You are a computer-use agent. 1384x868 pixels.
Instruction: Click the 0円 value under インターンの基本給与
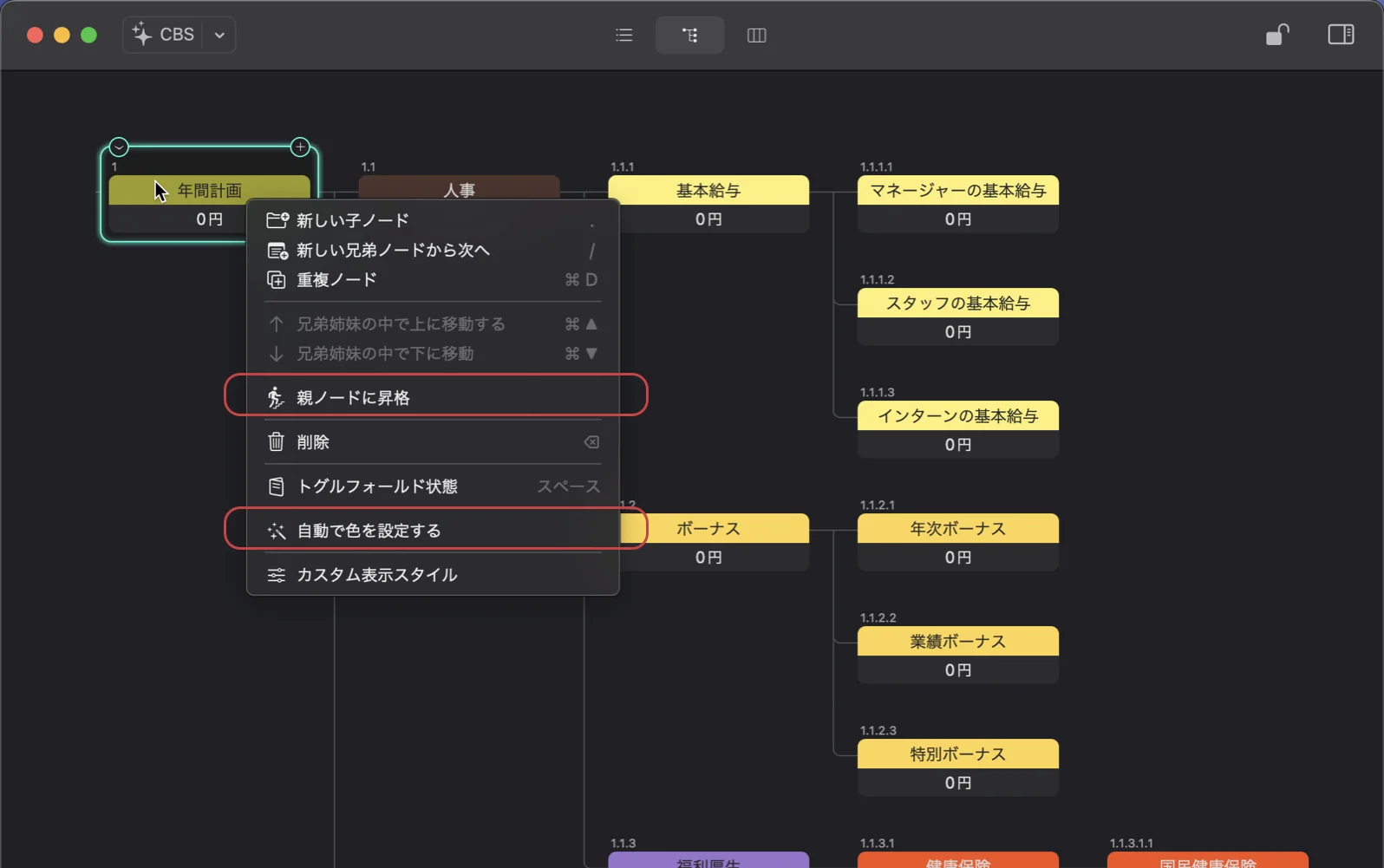pos(958,445)
